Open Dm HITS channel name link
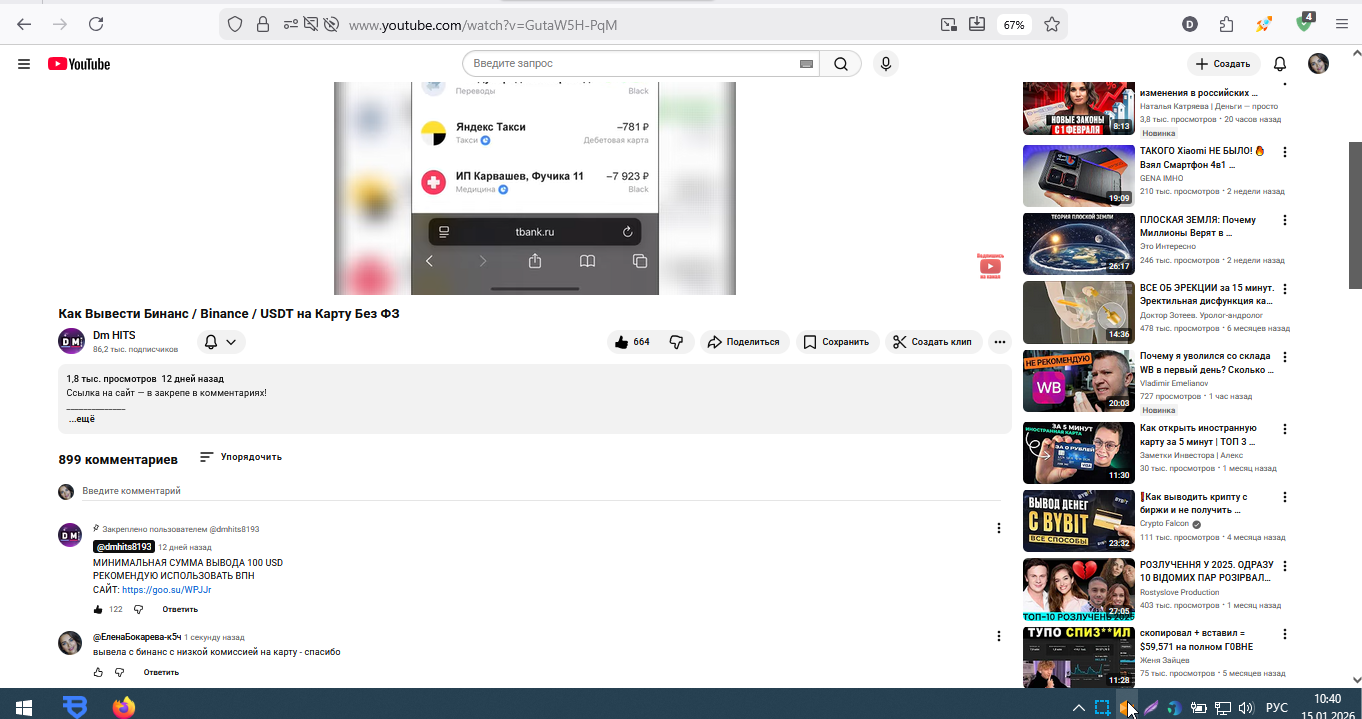Viewport: 1362px width, 719px height. [x=114, y=335]
